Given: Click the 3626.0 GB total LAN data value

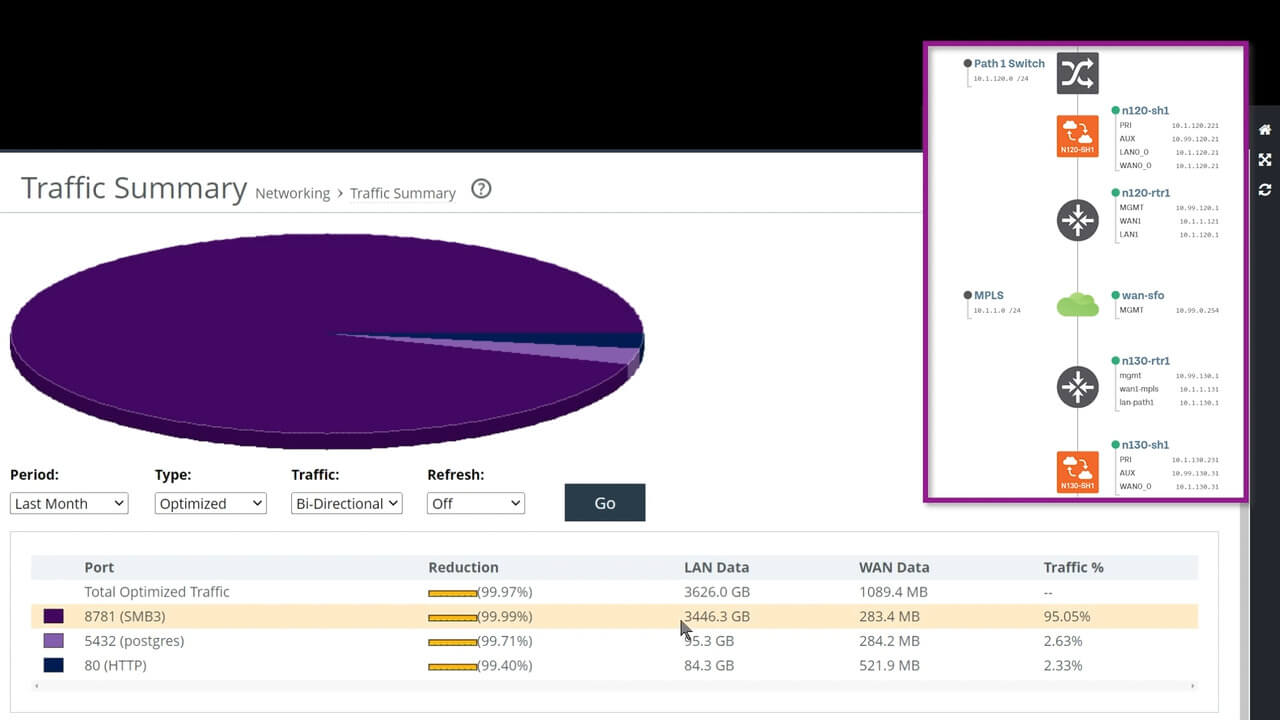Looking at the screenshot, I should point(717,592).
